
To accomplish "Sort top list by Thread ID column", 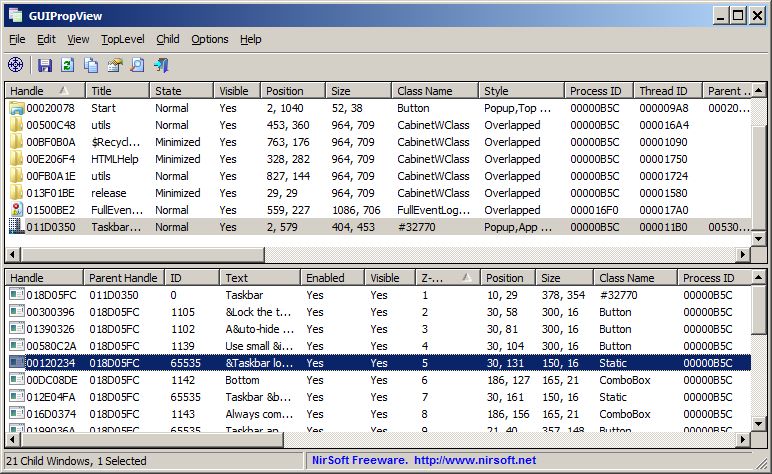I will pyautogui.click(x=668, y=91).
